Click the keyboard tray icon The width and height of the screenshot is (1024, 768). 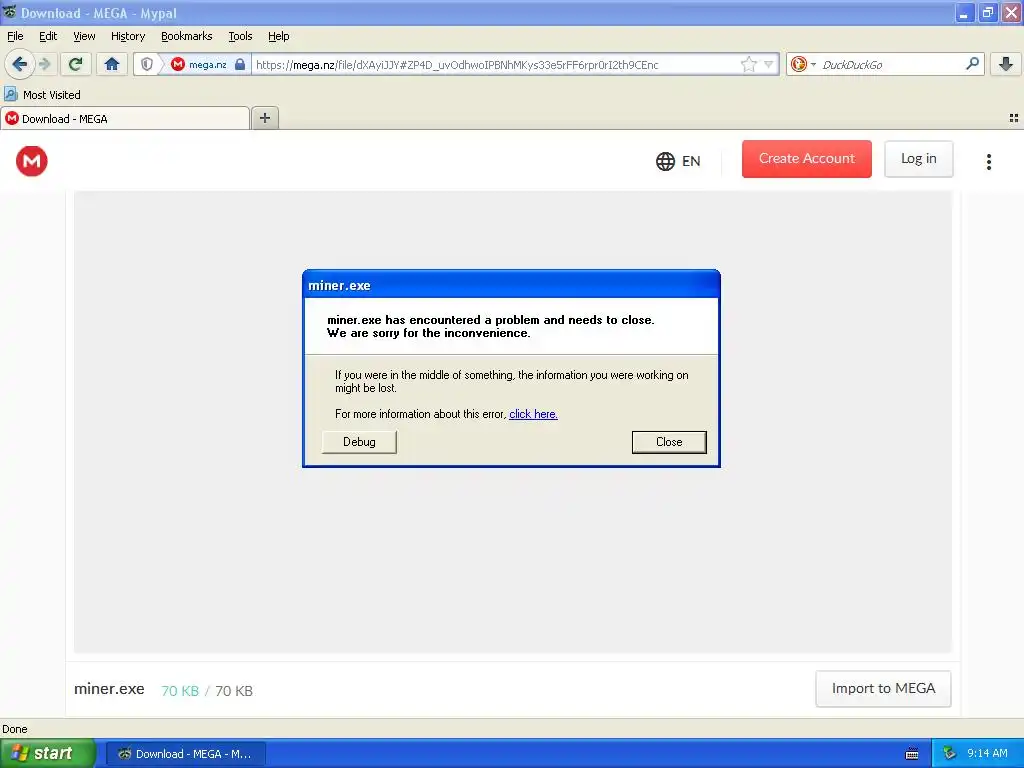point(912,754)
